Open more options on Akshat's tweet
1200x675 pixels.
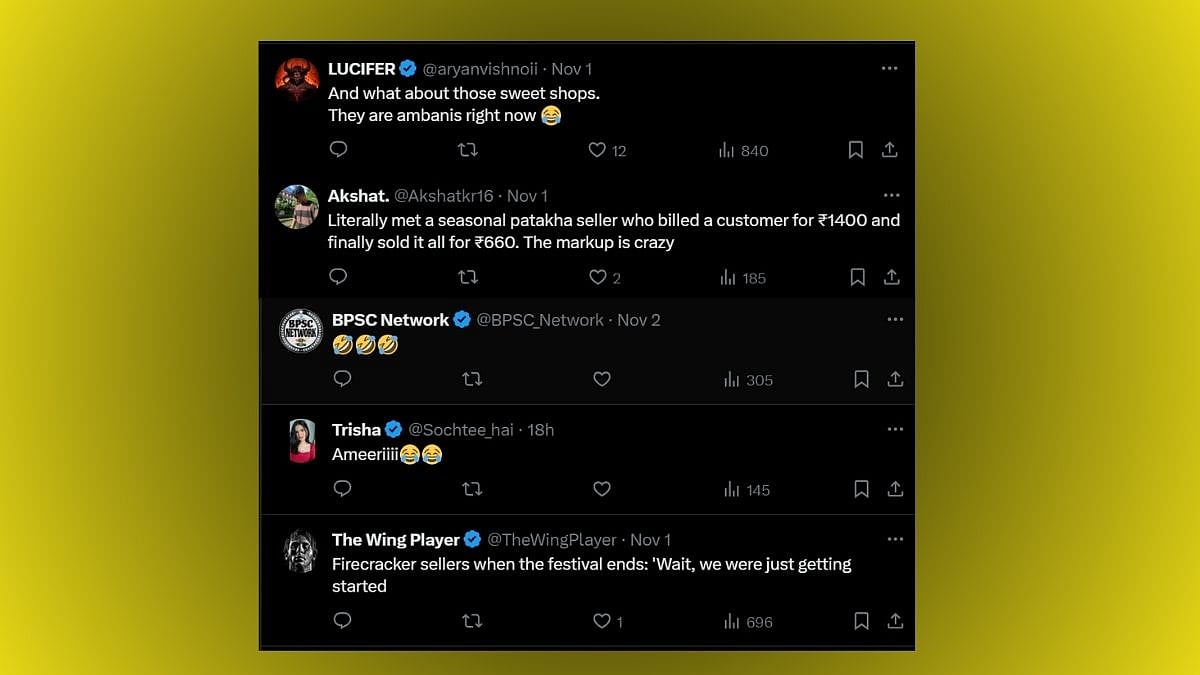pyautogui.click(x=891, y=195)
